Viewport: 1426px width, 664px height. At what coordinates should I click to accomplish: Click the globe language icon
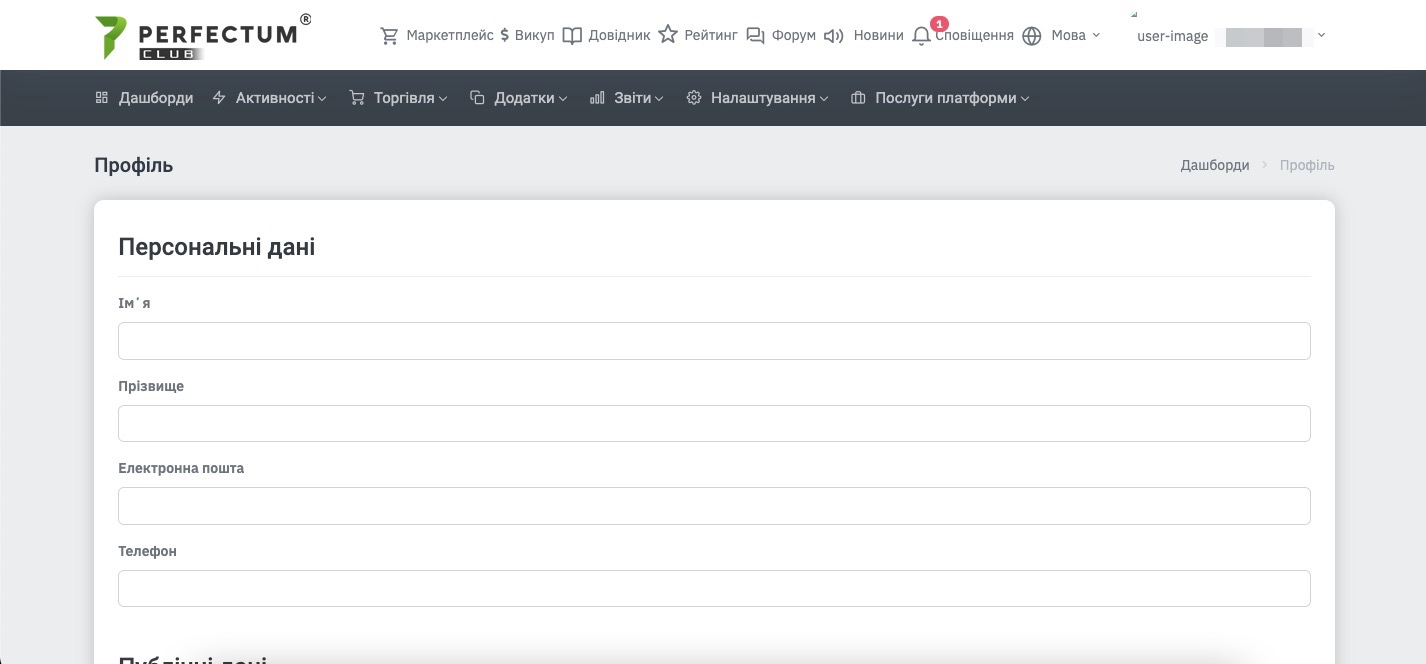(1032, 36)
